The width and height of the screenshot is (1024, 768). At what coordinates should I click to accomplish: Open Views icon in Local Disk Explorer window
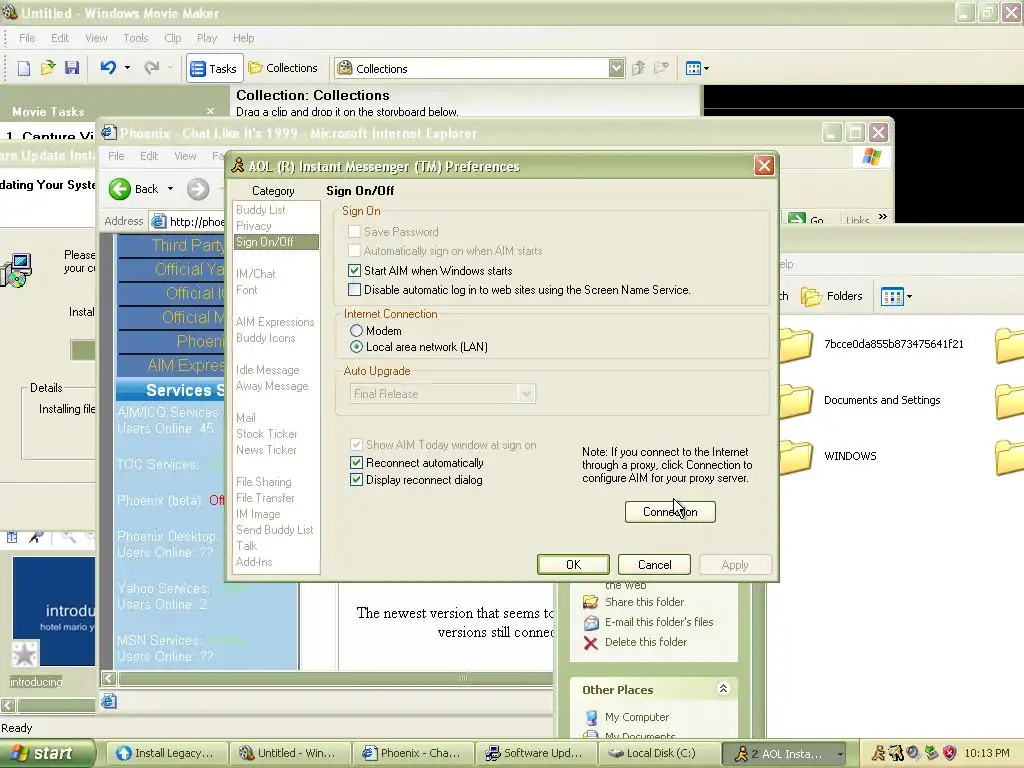tap(892, 296)
